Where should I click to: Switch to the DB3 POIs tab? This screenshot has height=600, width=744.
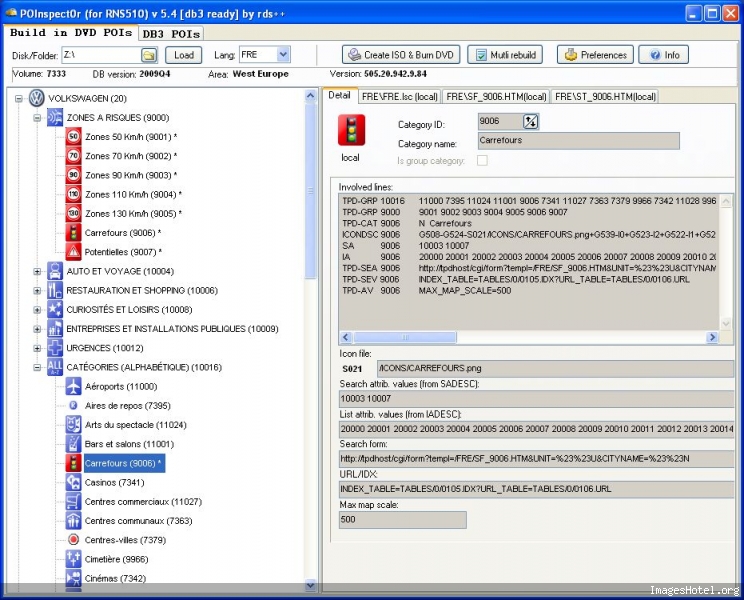point(171,34)
